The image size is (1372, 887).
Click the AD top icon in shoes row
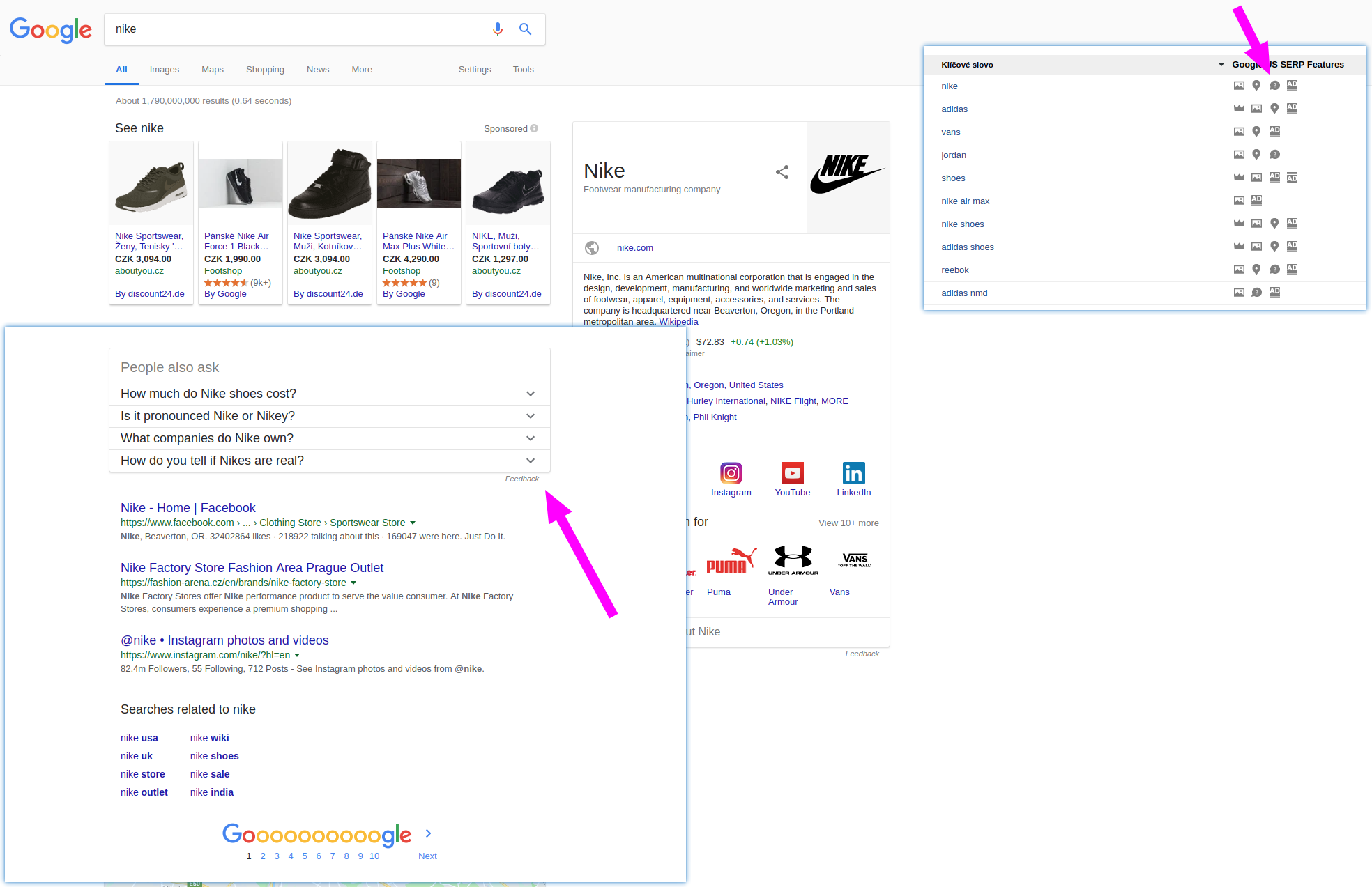pyautogui.click(x=1274, y=178)
